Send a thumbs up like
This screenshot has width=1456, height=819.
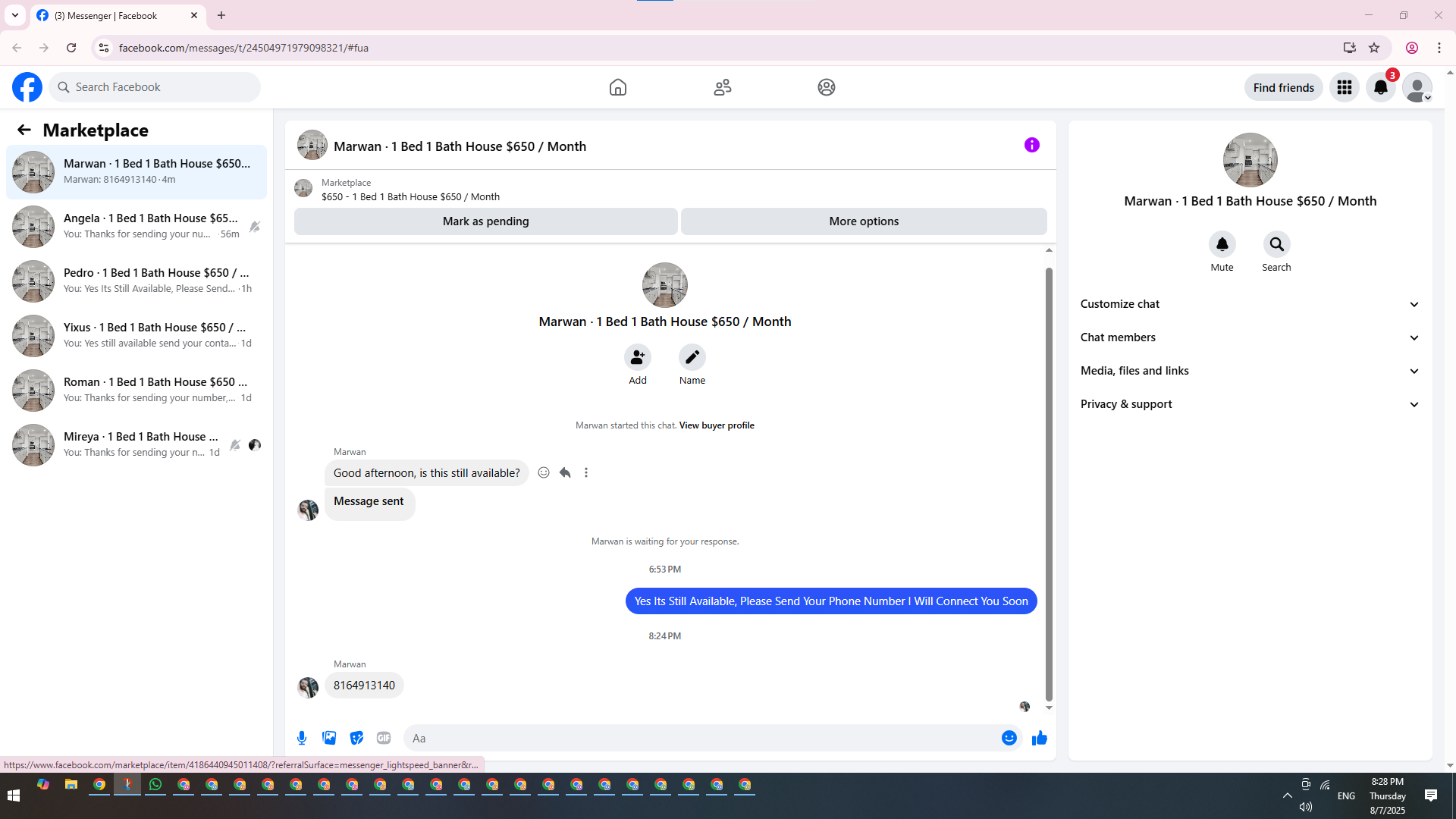pyautogui.click(x=1040, y=738)
